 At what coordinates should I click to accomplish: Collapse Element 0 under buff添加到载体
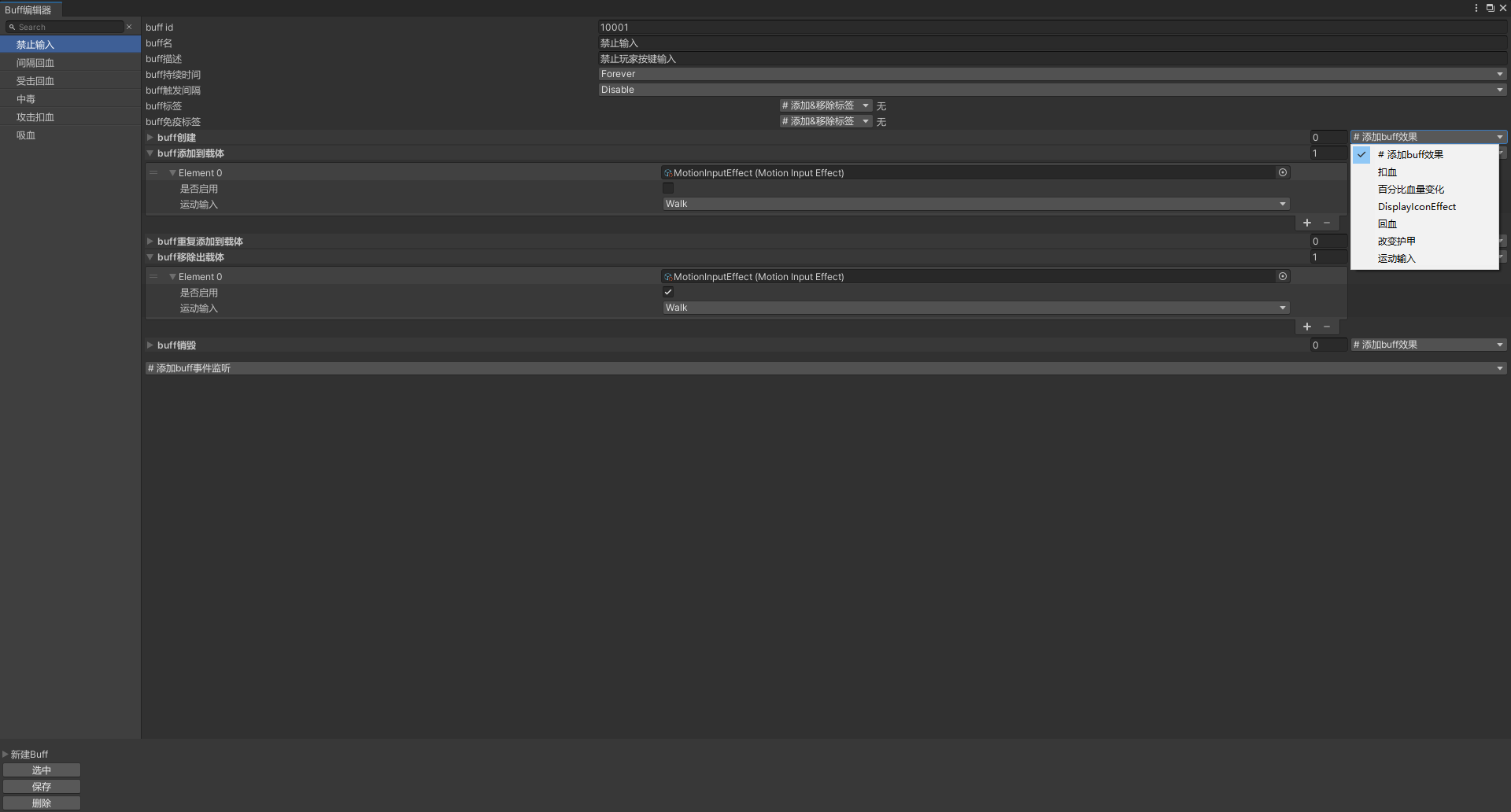point(172,172)
